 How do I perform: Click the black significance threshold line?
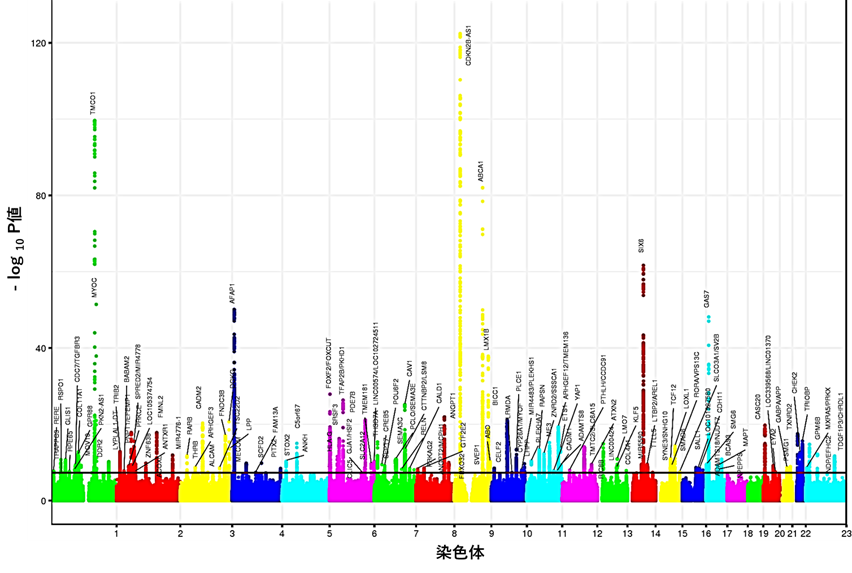pos(449,473)
